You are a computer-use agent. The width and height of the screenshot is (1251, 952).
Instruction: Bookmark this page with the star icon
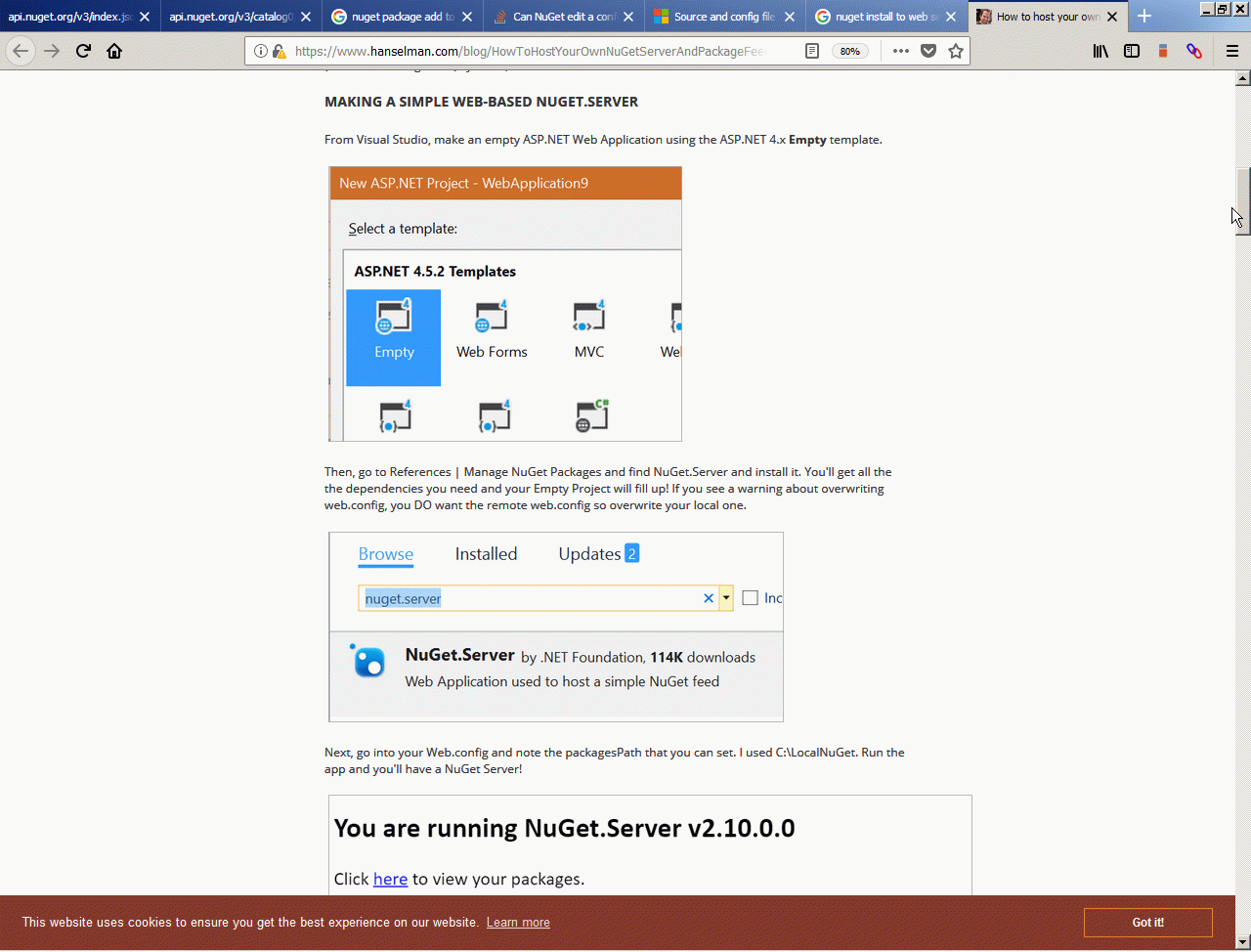point(956,51)
